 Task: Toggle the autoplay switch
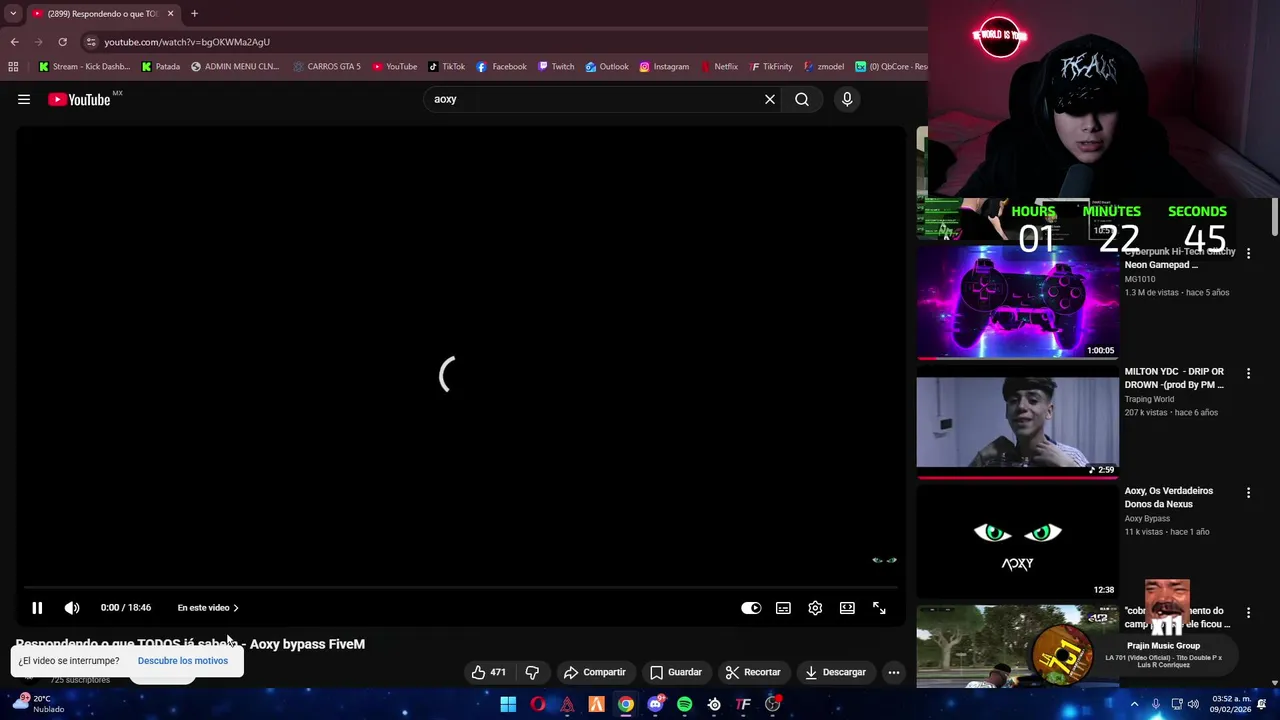pos(751,608)
